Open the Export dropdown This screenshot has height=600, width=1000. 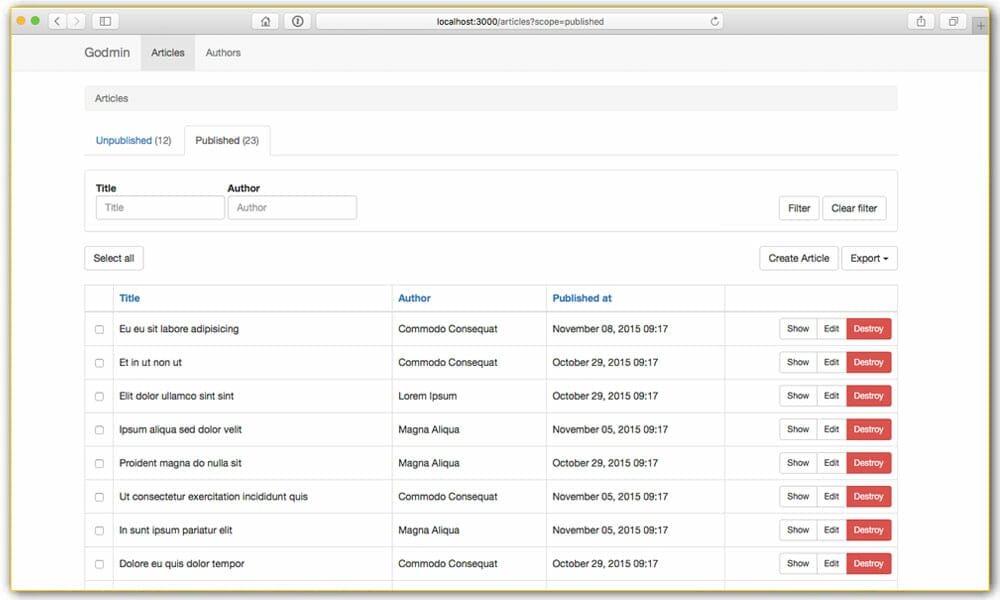pyautogui.click(x=869, y=258)
